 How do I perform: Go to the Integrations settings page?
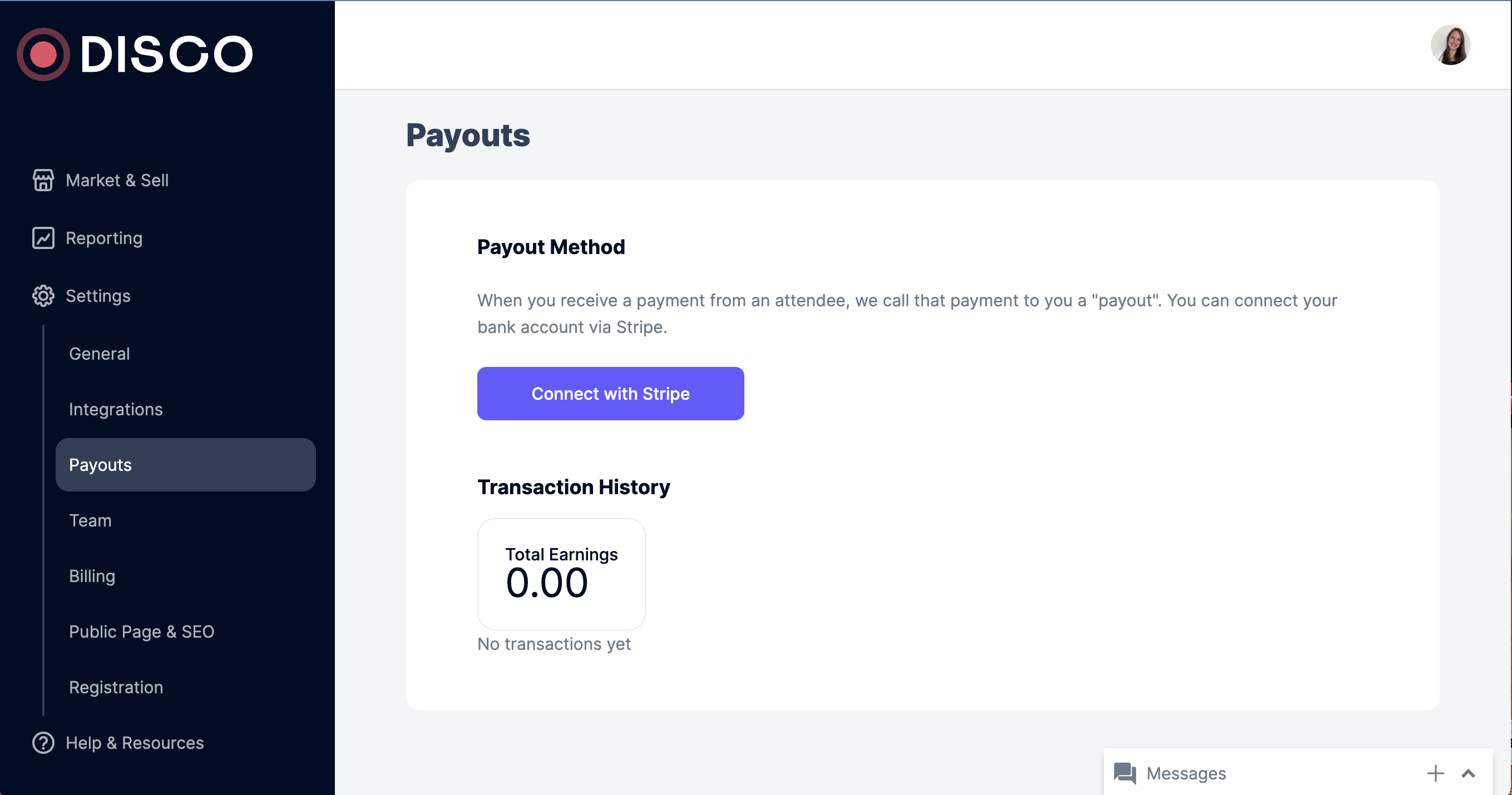point(116,410)
